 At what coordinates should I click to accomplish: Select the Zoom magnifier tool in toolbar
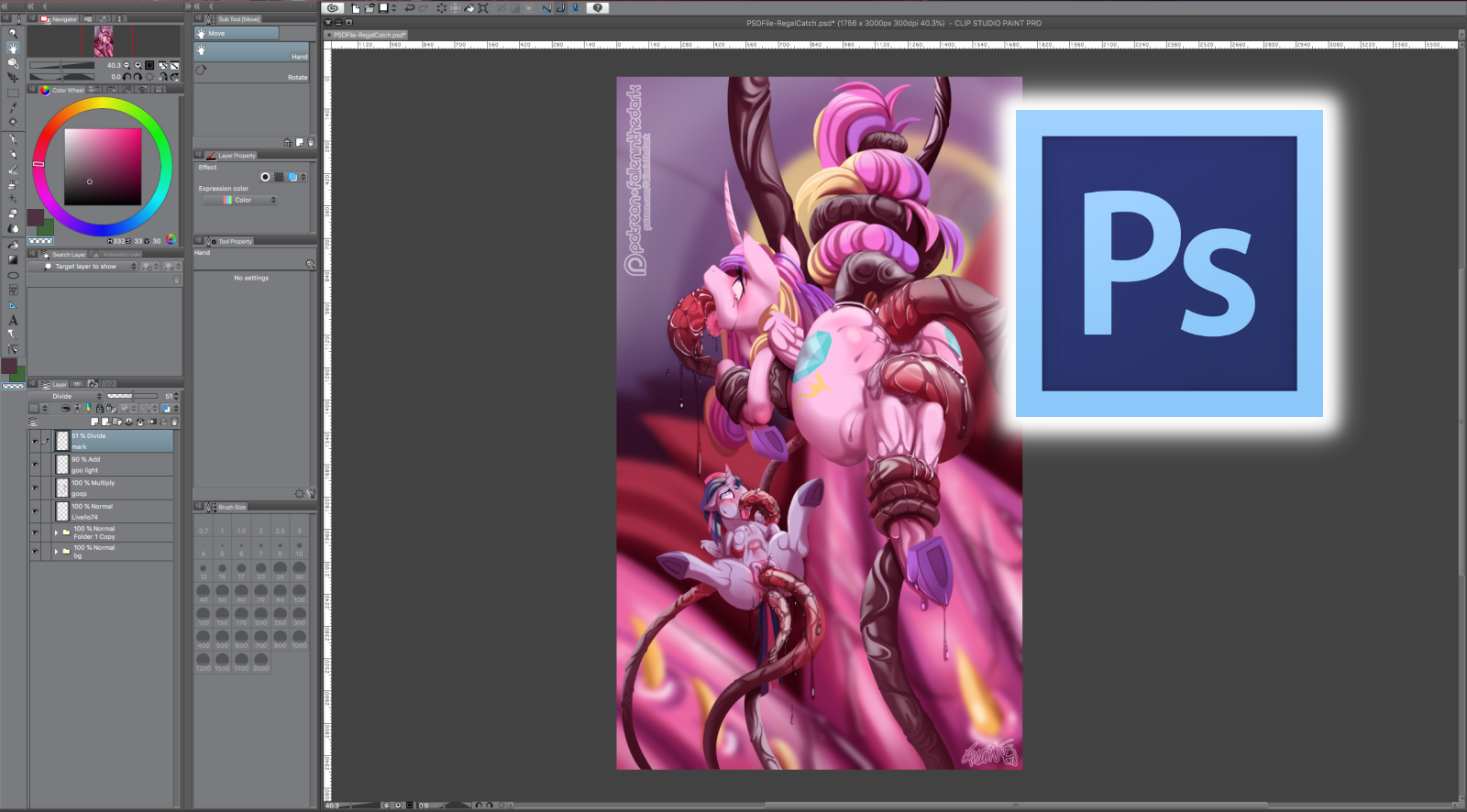tap(13, 33)
